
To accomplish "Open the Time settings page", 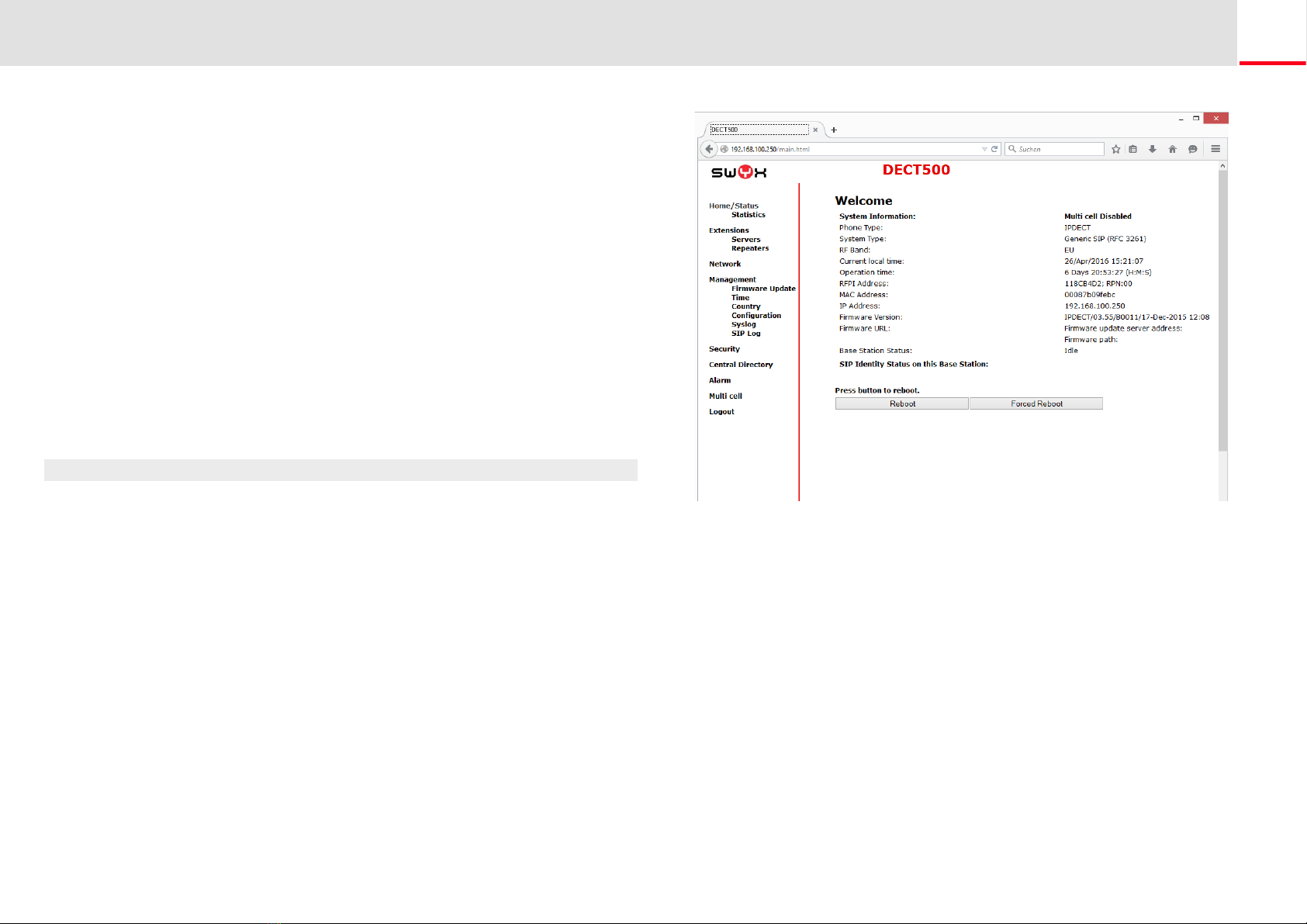I will tap(740, 298).
